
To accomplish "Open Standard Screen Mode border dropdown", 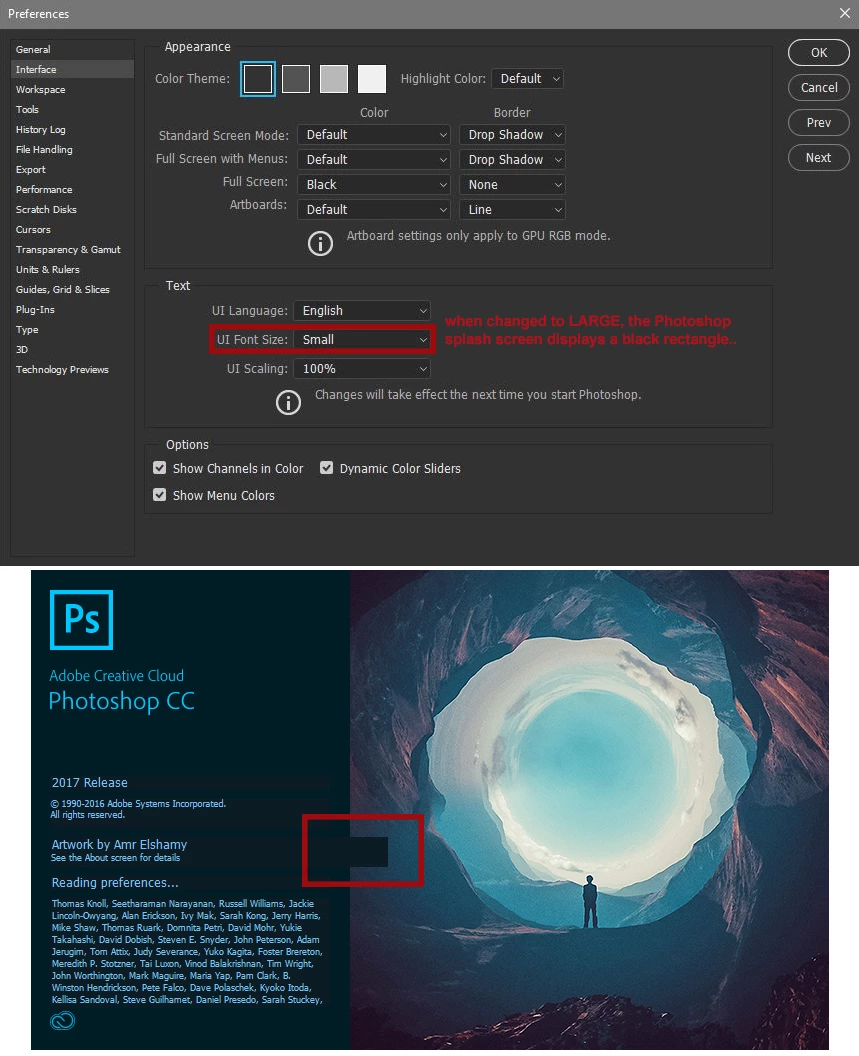I will tap(512, 135).
